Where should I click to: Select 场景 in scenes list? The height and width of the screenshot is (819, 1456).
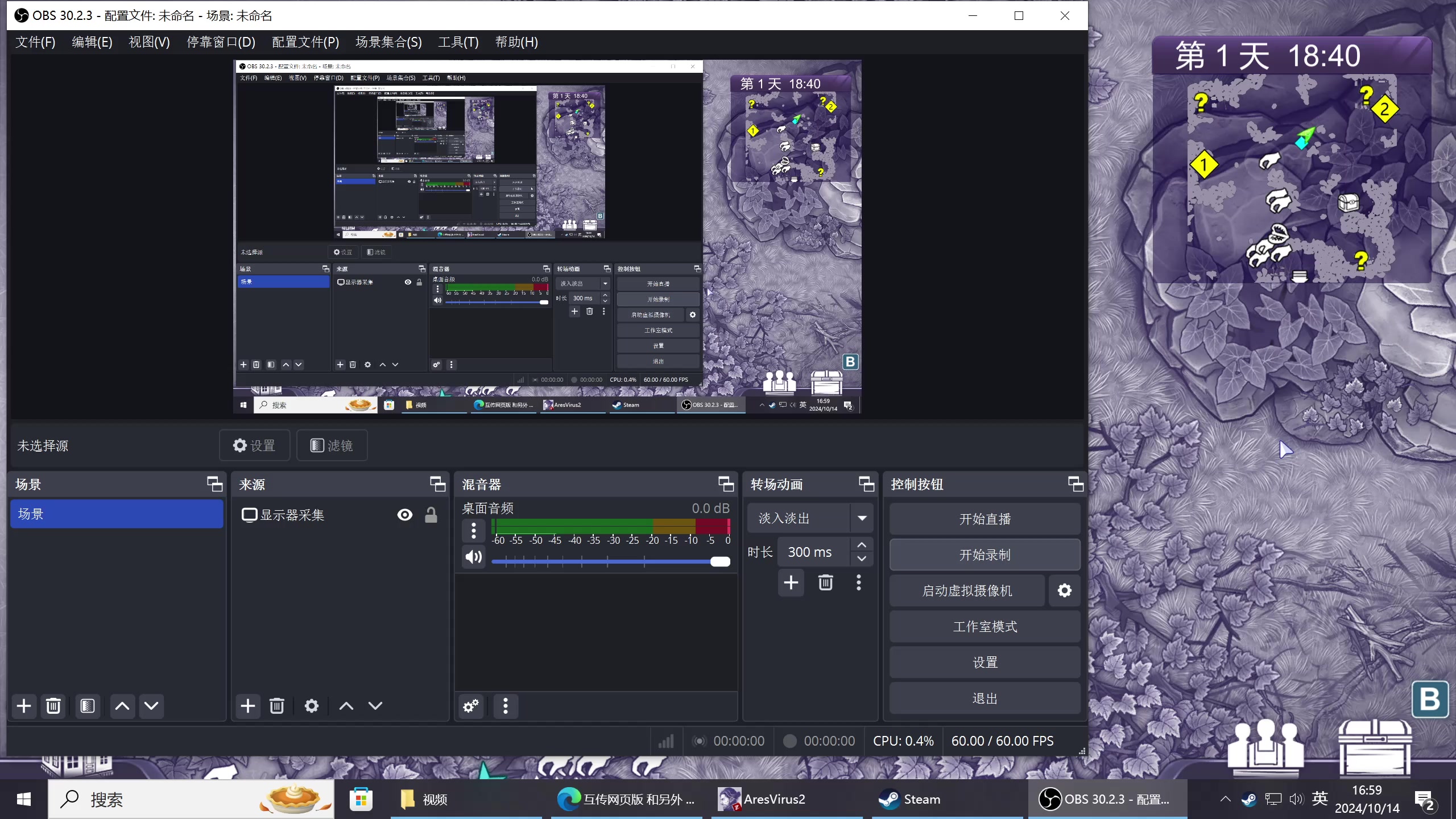117,514
